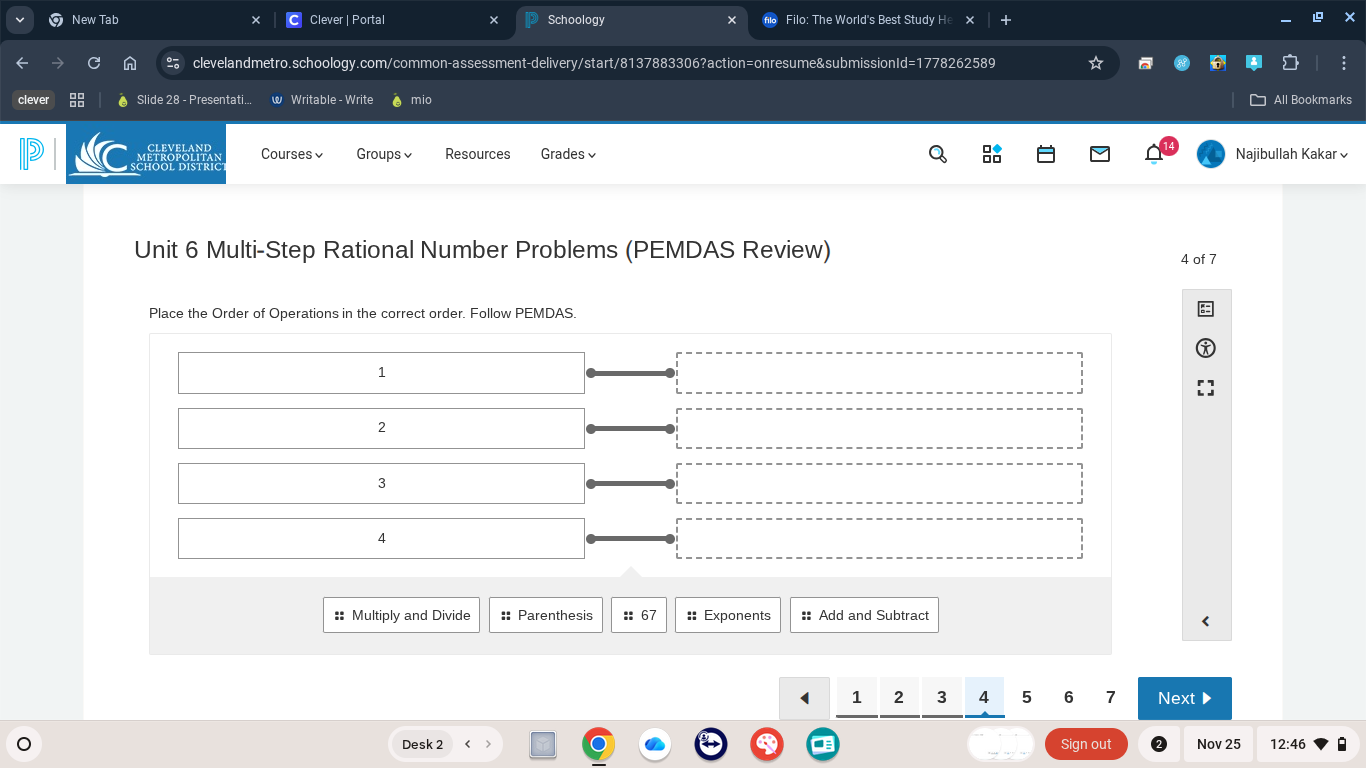Jump to question 7 in the pager

pos(1110,697)
